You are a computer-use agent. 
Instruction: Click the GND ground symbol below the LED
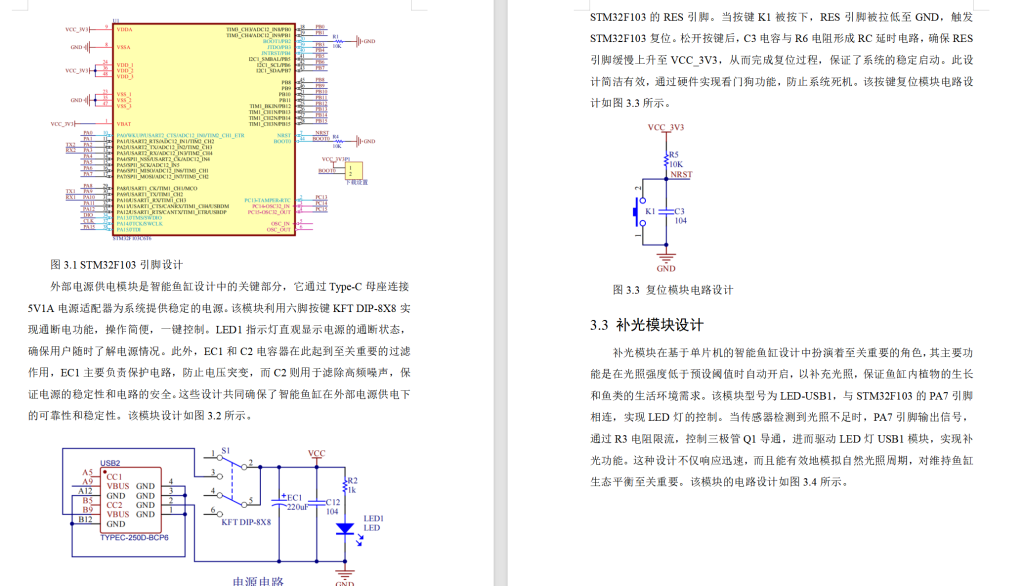coord(344,573)
